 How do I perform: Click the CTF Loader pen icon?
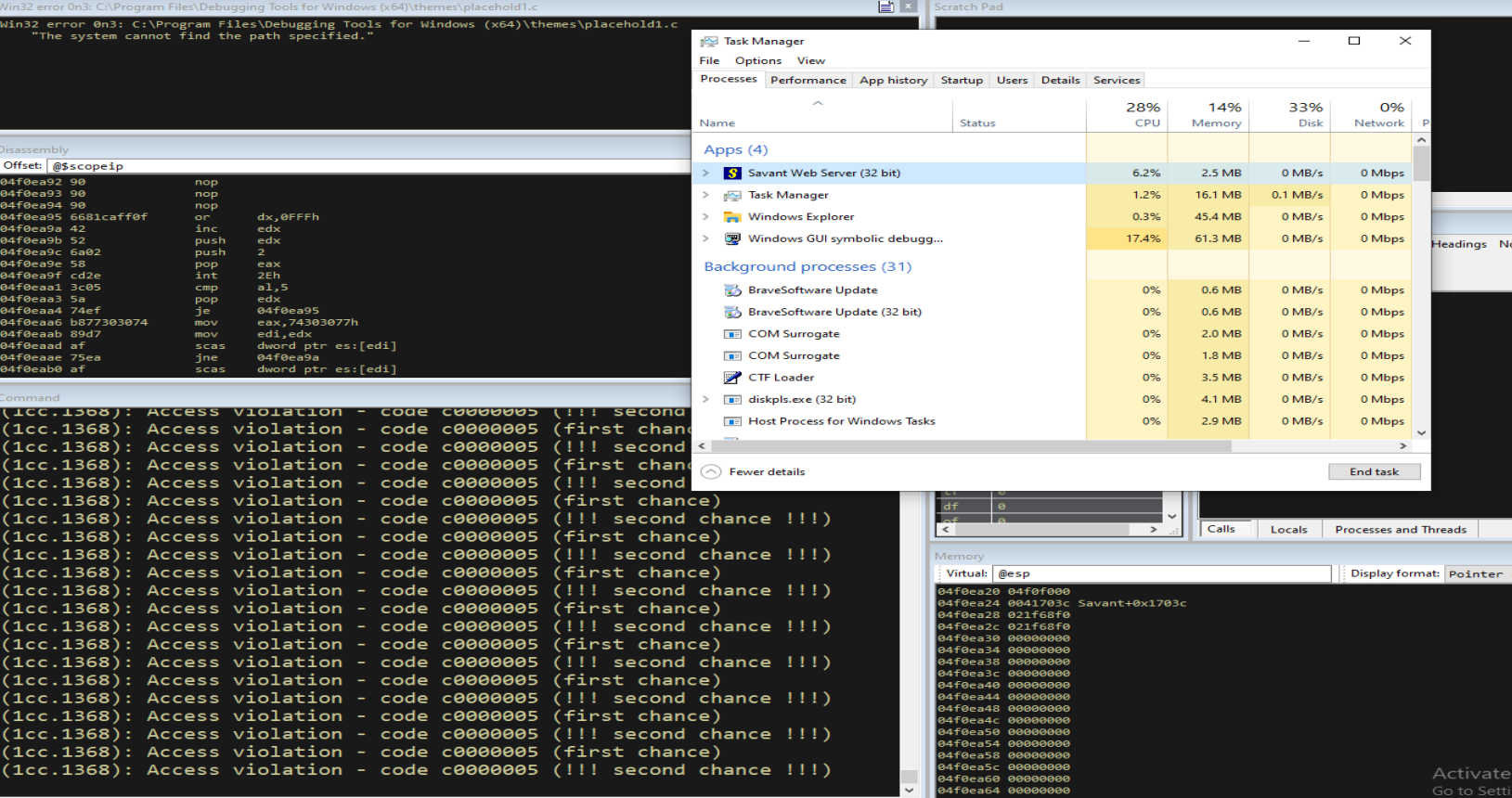[732, 378]
